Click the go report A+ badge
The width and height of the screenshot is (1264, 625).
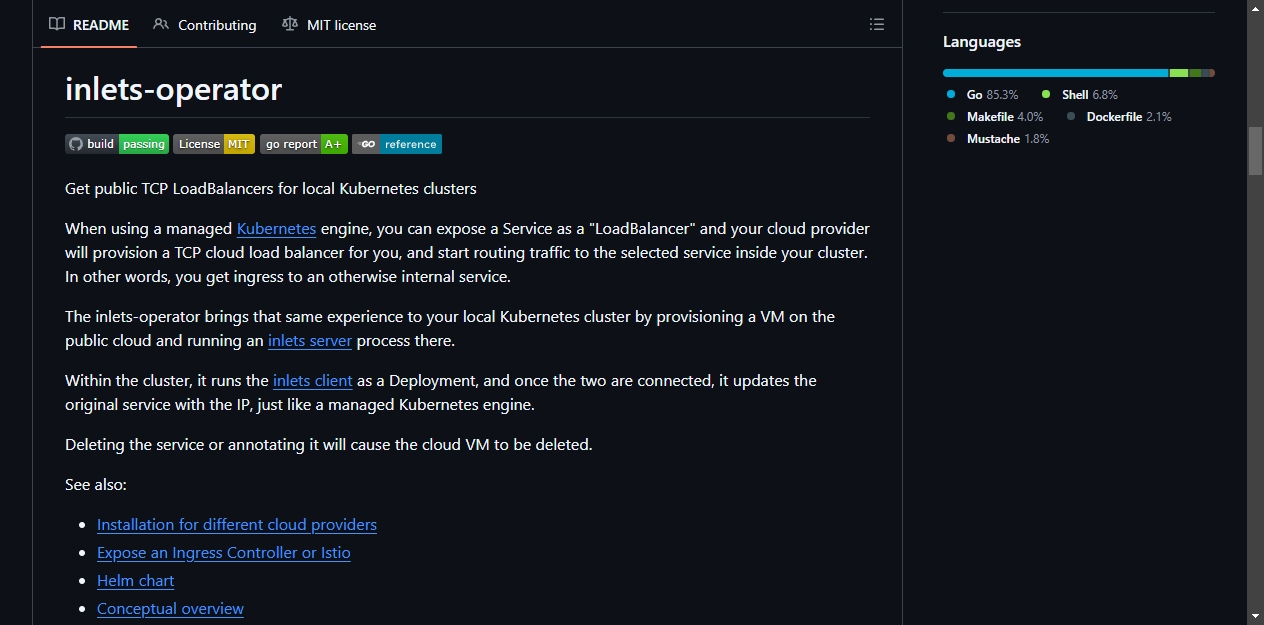(x=304, y=144)
